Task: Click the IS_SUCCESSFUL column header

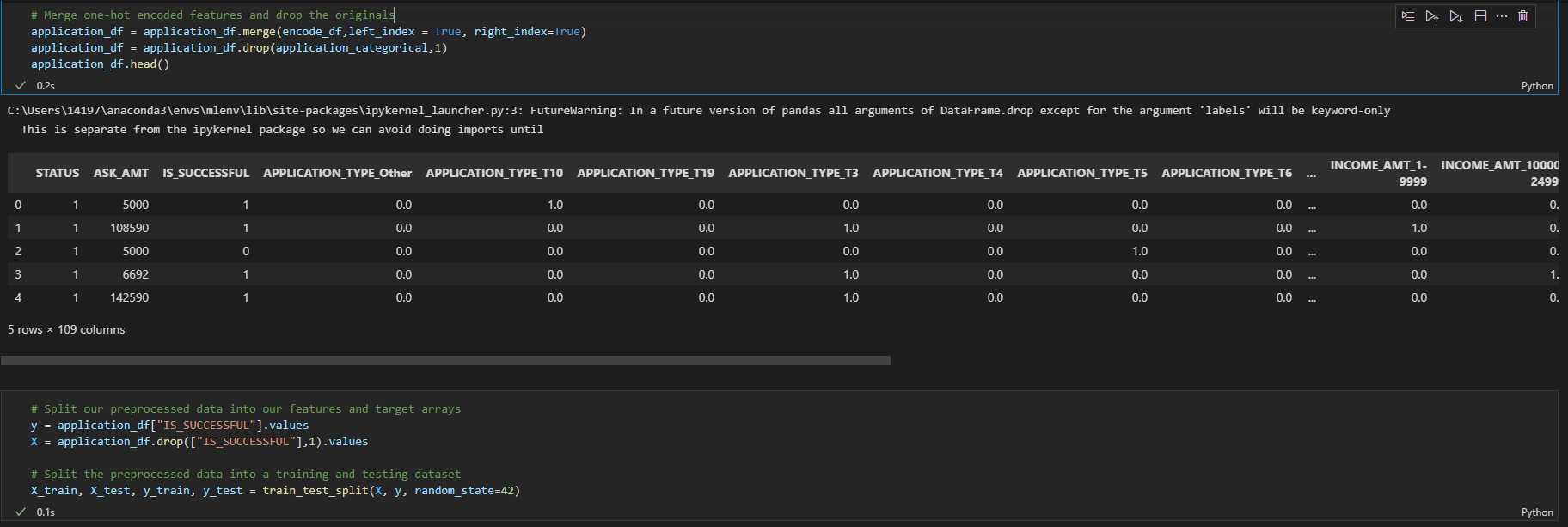Action: click(x=206, y=173)
